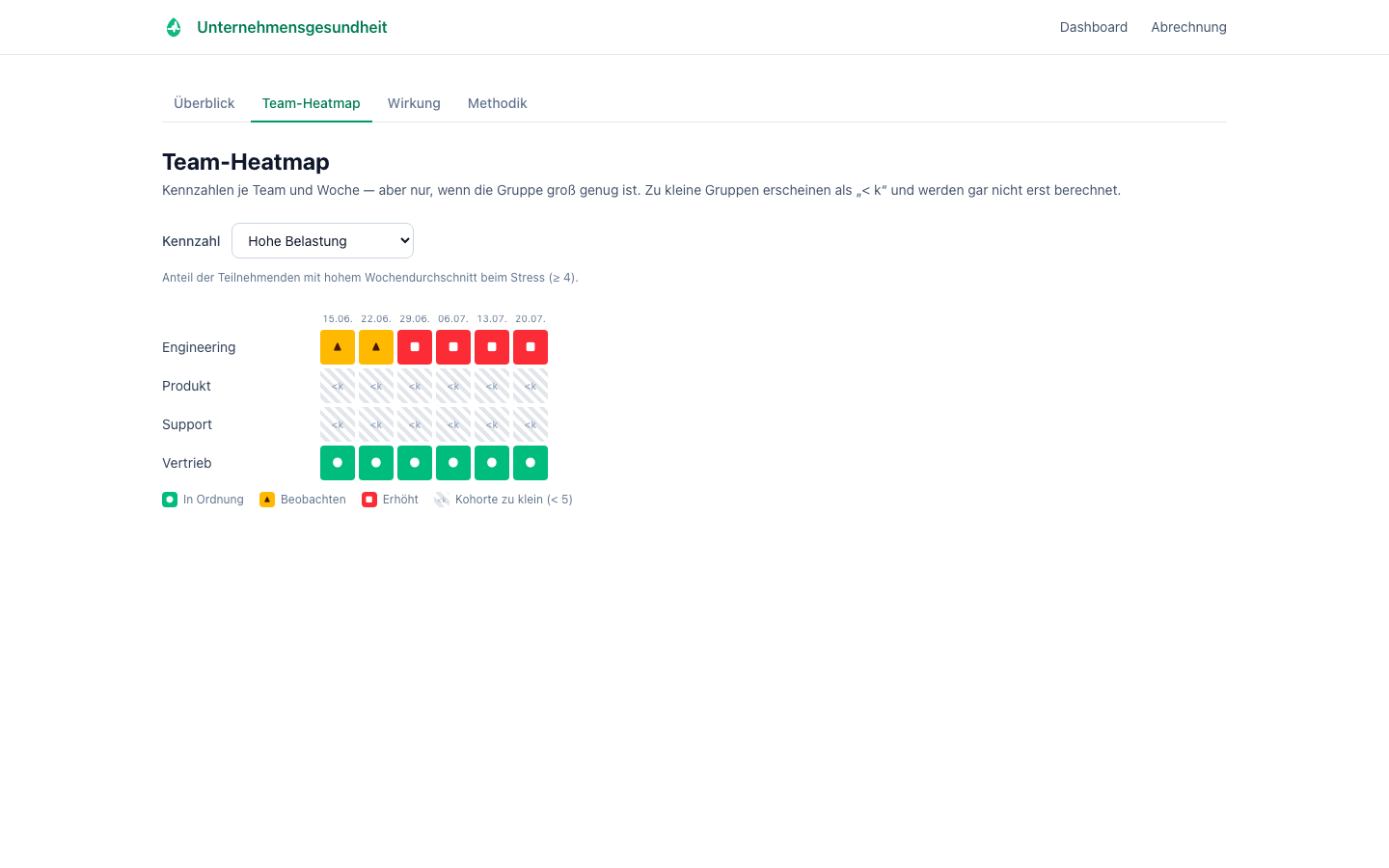
Task: Select the Team-Heatmap tab
Action: coord(312,103)
